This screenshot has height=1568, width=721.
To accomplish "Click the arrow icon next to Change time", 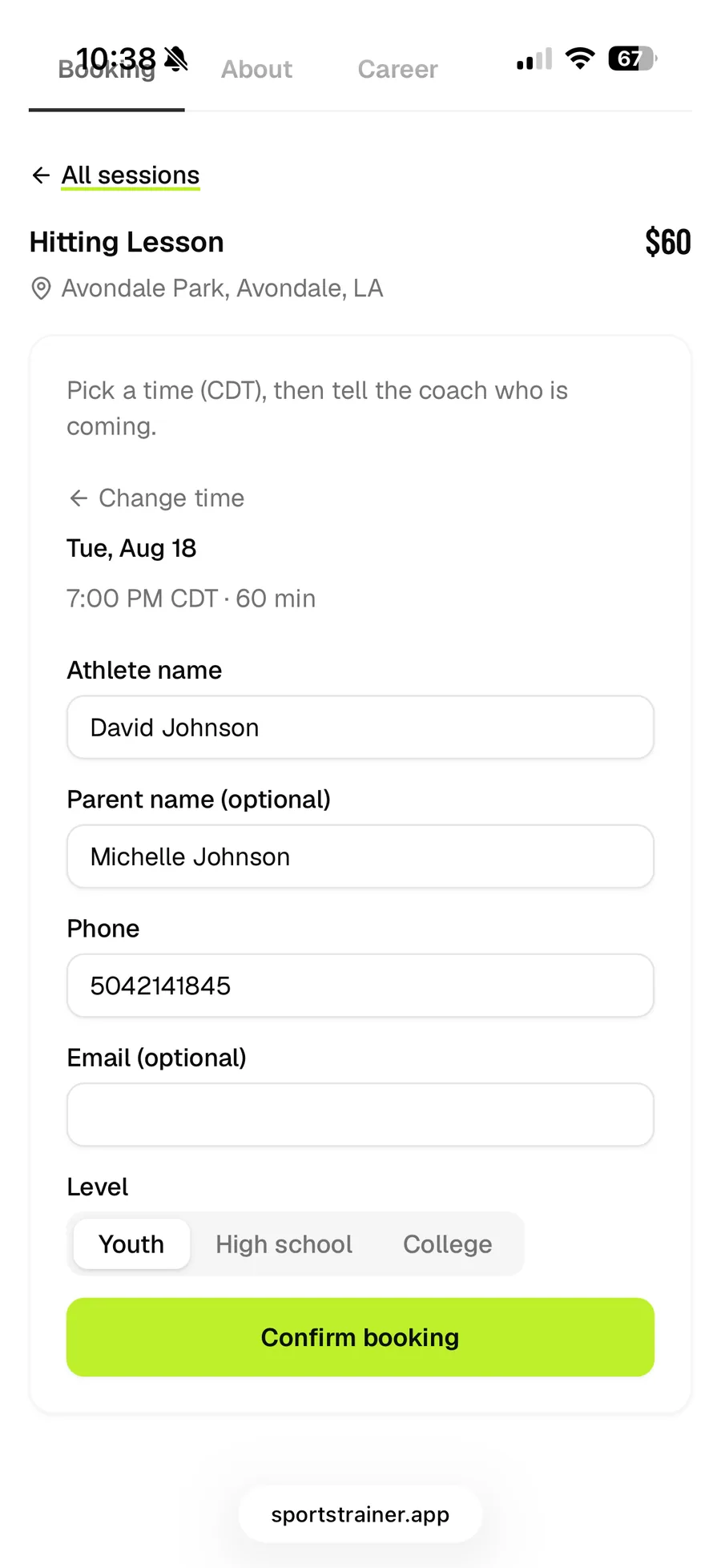I will click(79, 498).
